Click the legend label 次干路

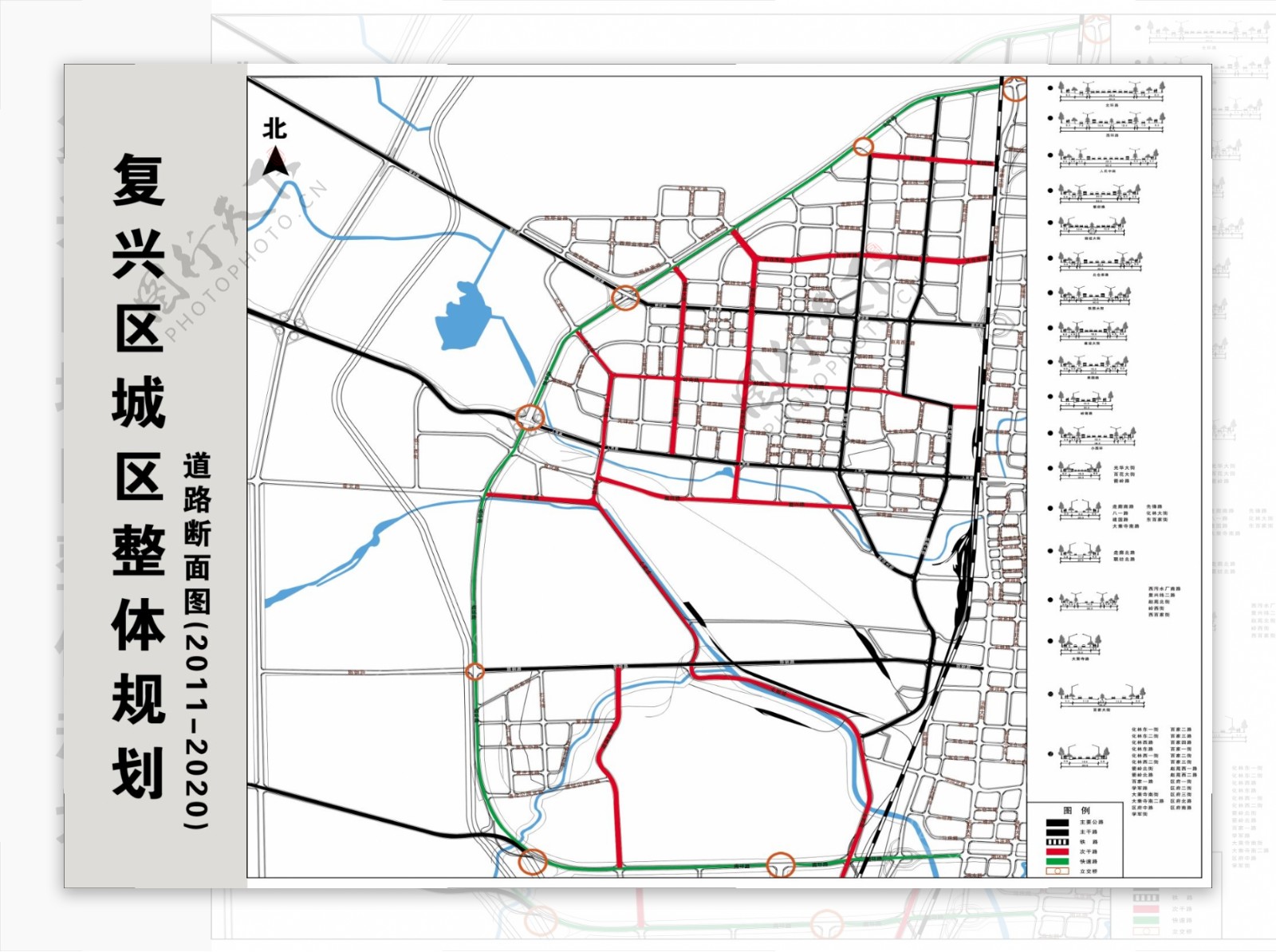coord(1089,852)
